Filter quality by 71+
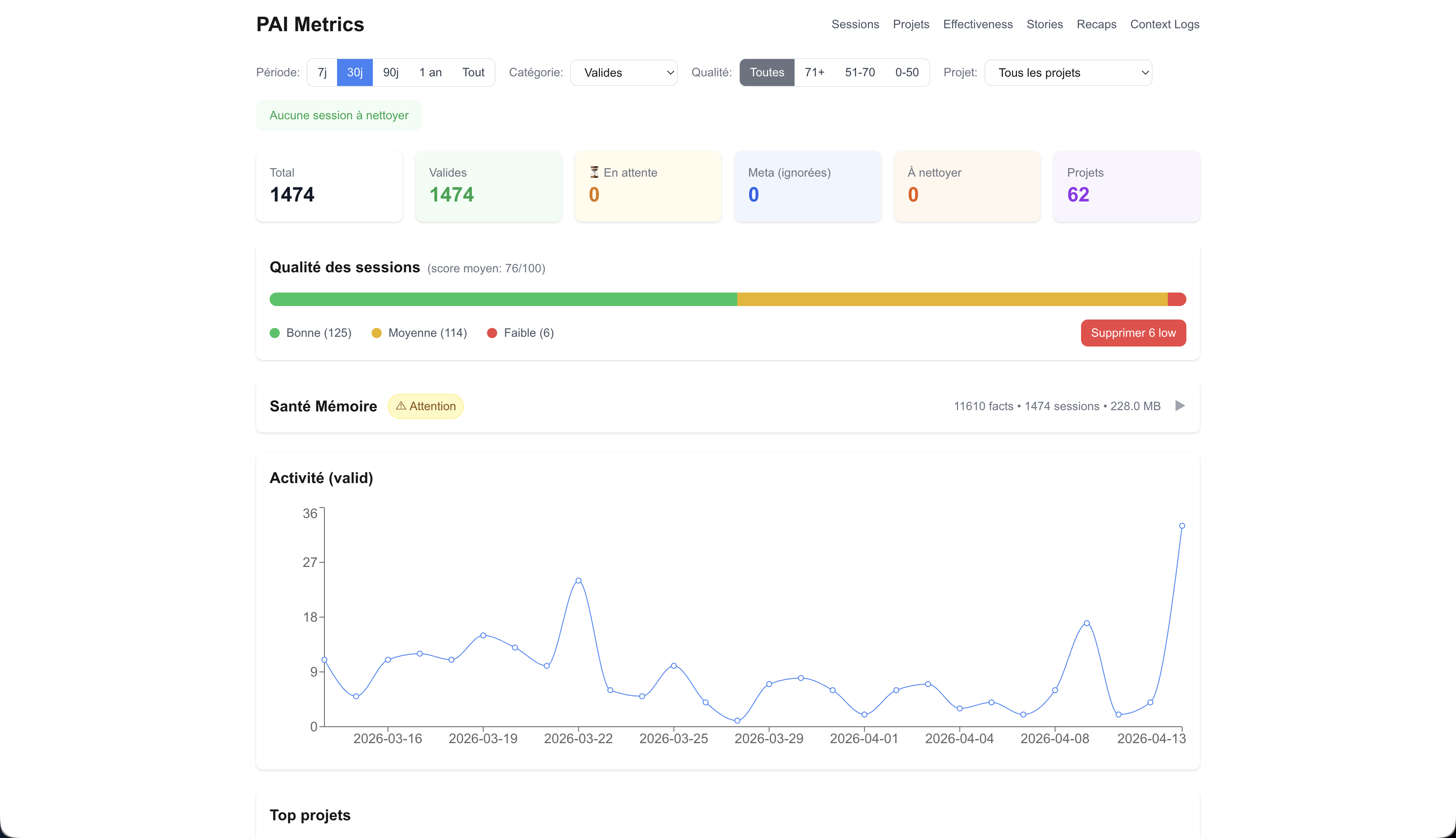This screenshot has height=838, width=1456. coord(814,73)
